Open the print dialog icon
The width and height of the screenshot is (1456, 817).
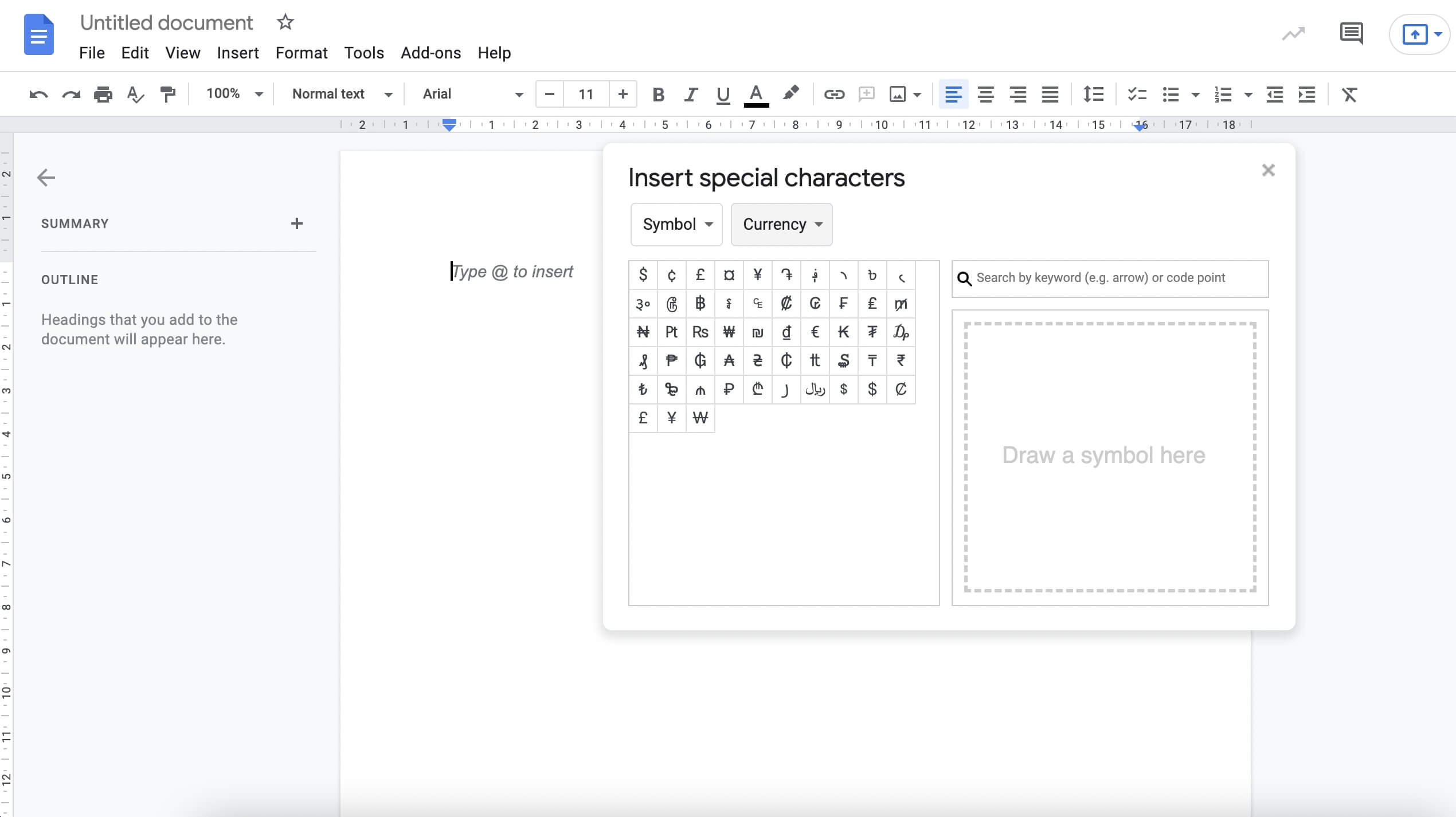(103, 94)
